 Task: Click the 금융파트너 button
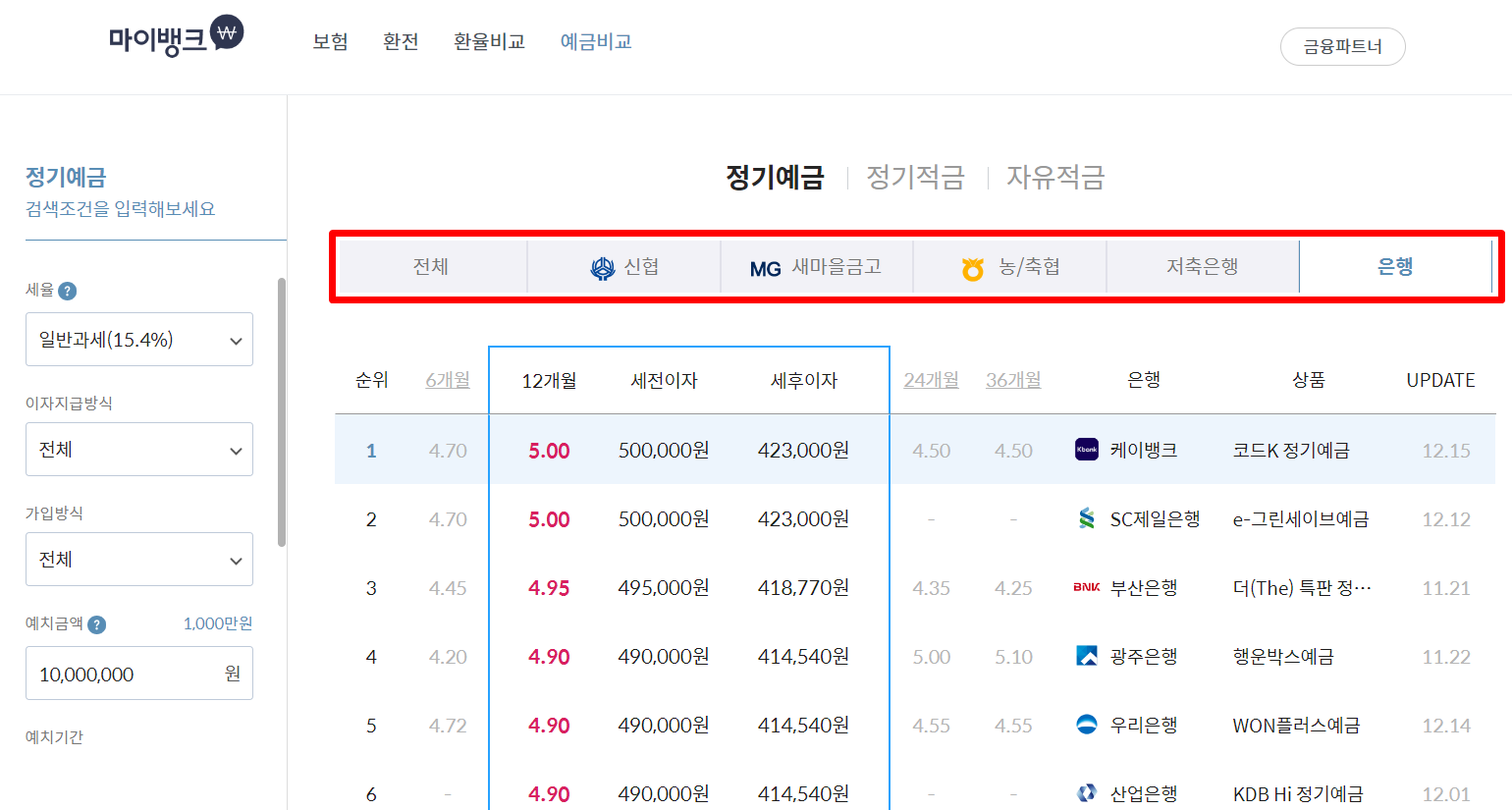1342,46
